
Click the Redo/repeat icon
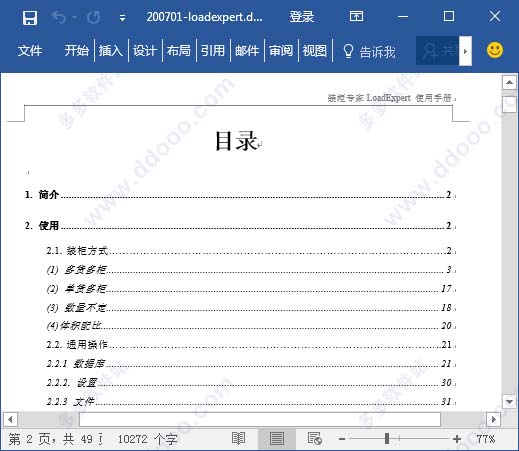click(x=93, y=17)
